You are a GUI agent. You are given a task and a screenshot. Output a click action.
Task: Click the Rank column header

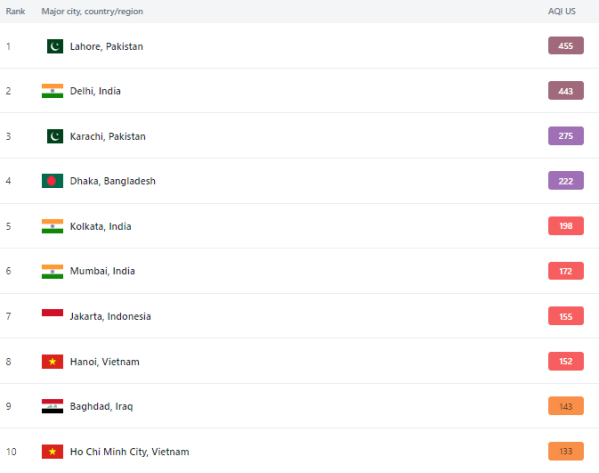tap(15, 11)
